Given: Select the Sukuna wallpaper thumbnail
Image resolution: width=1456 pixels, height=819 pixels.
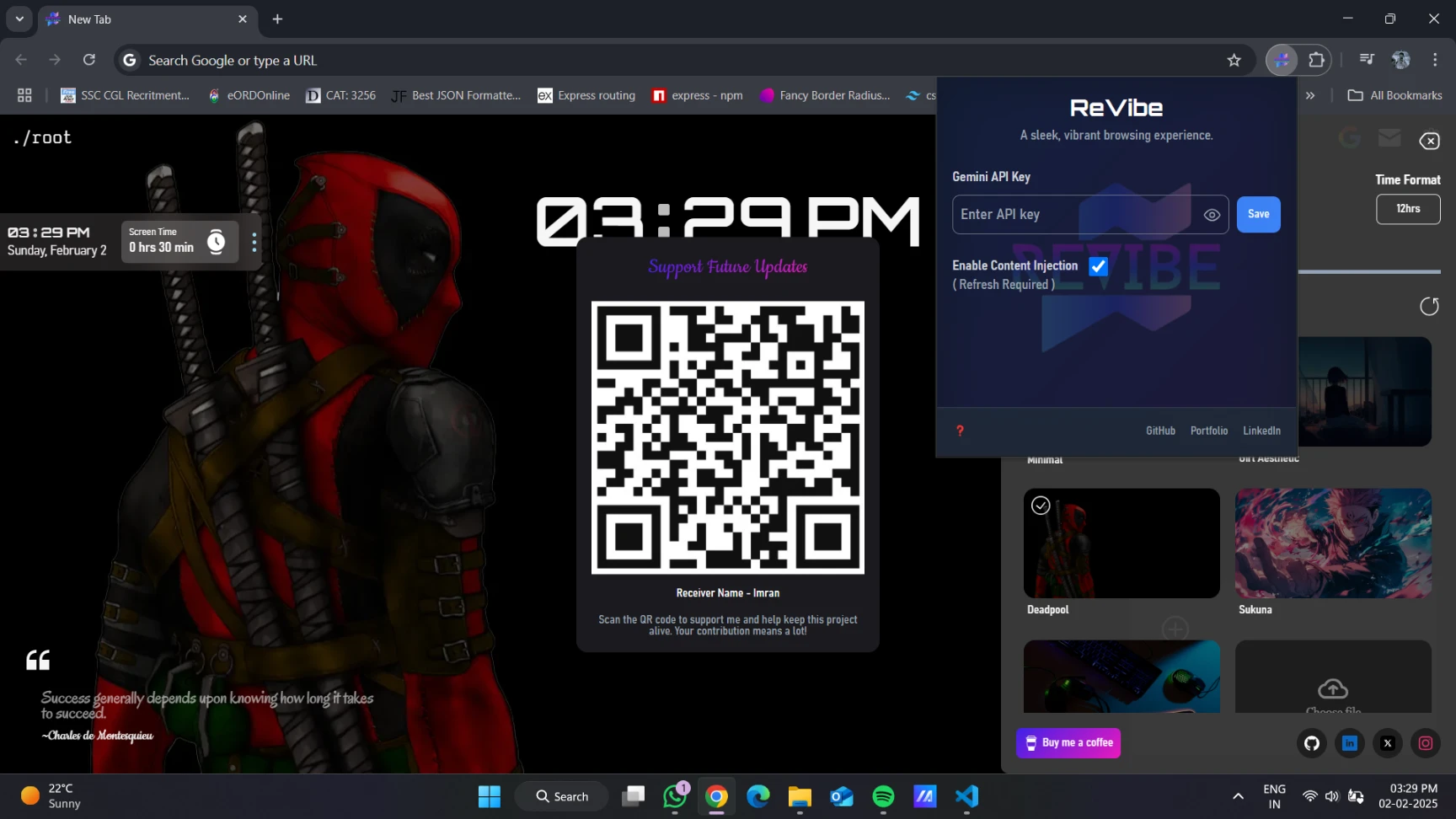Looking at the screenshot, I should tap(1333, 543).
